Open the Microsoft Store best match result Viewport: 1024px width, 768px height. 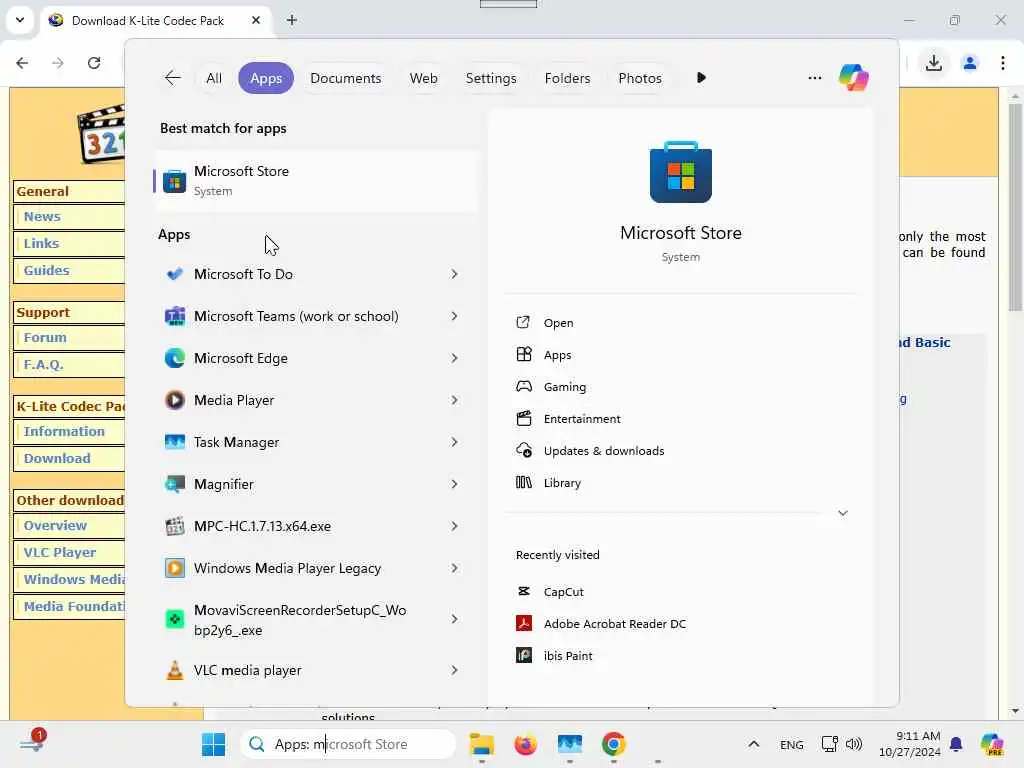point(316,181)
